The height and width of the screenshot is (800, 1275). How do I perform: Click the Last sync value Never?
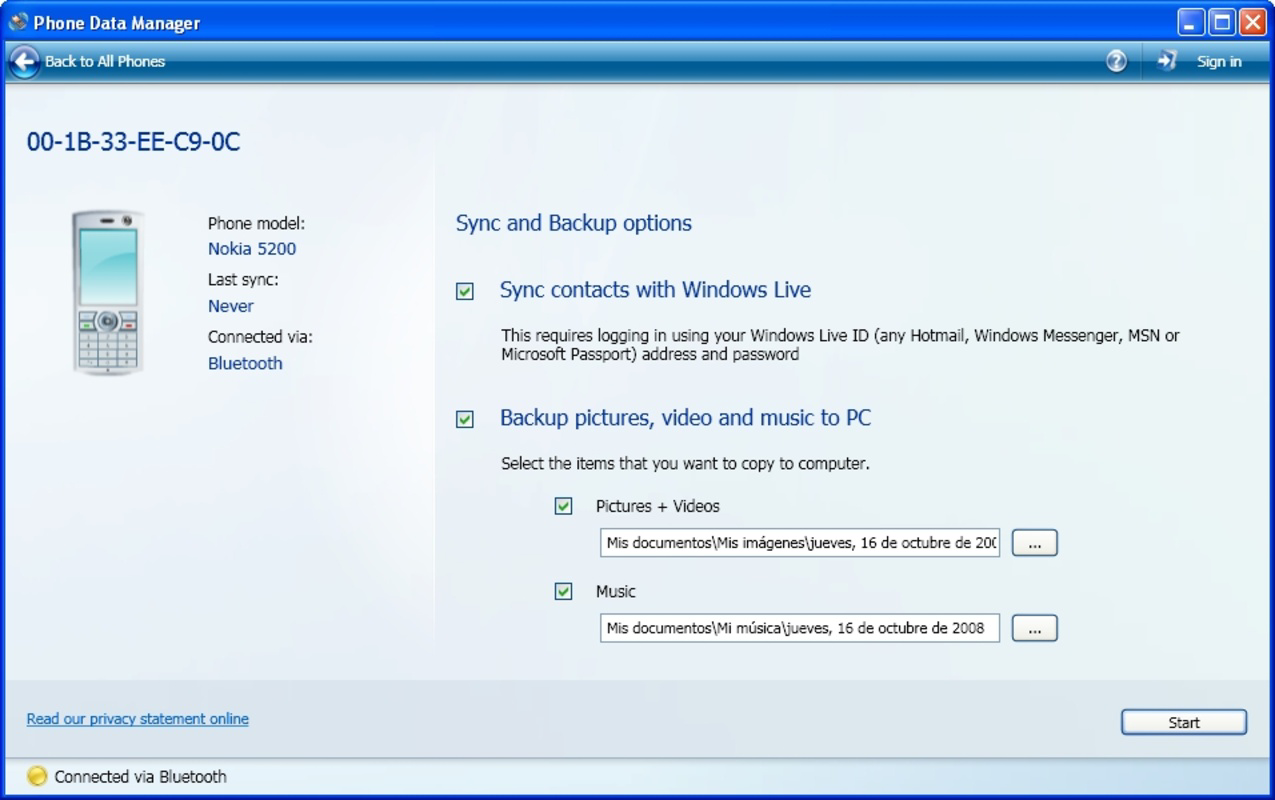point(231,306)
